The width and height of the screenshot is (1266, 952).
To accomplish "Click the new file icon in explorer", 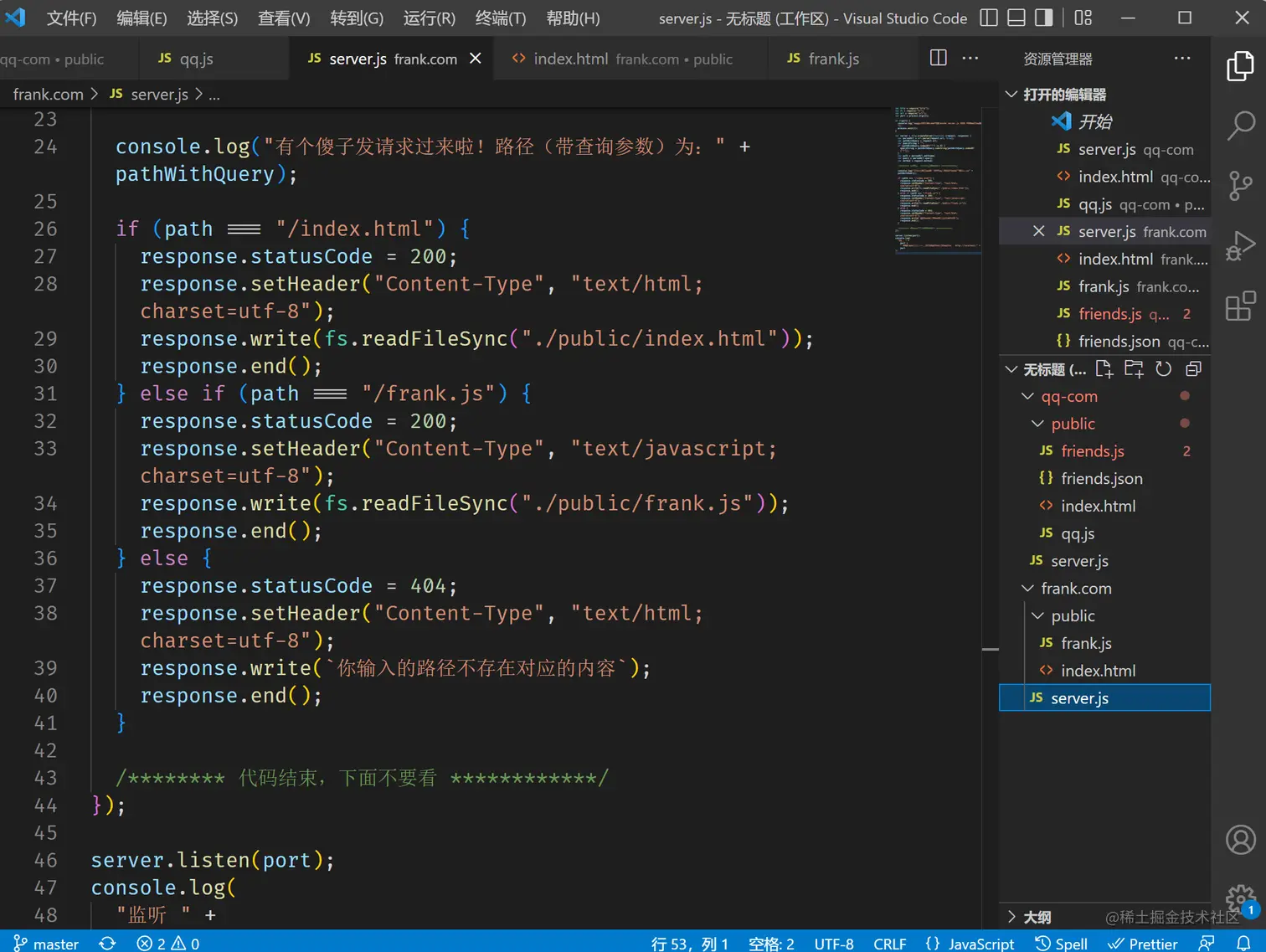I will (1104, 369).
